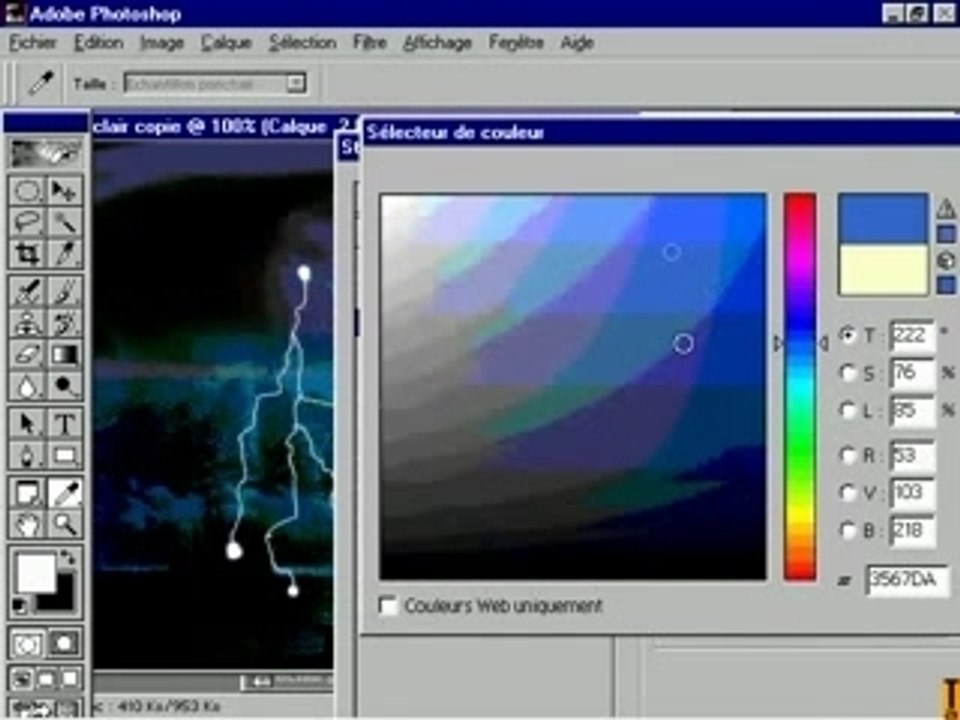The image size is (960, 720).
Task: Select the Gradient tool
Action: (64, 354)
